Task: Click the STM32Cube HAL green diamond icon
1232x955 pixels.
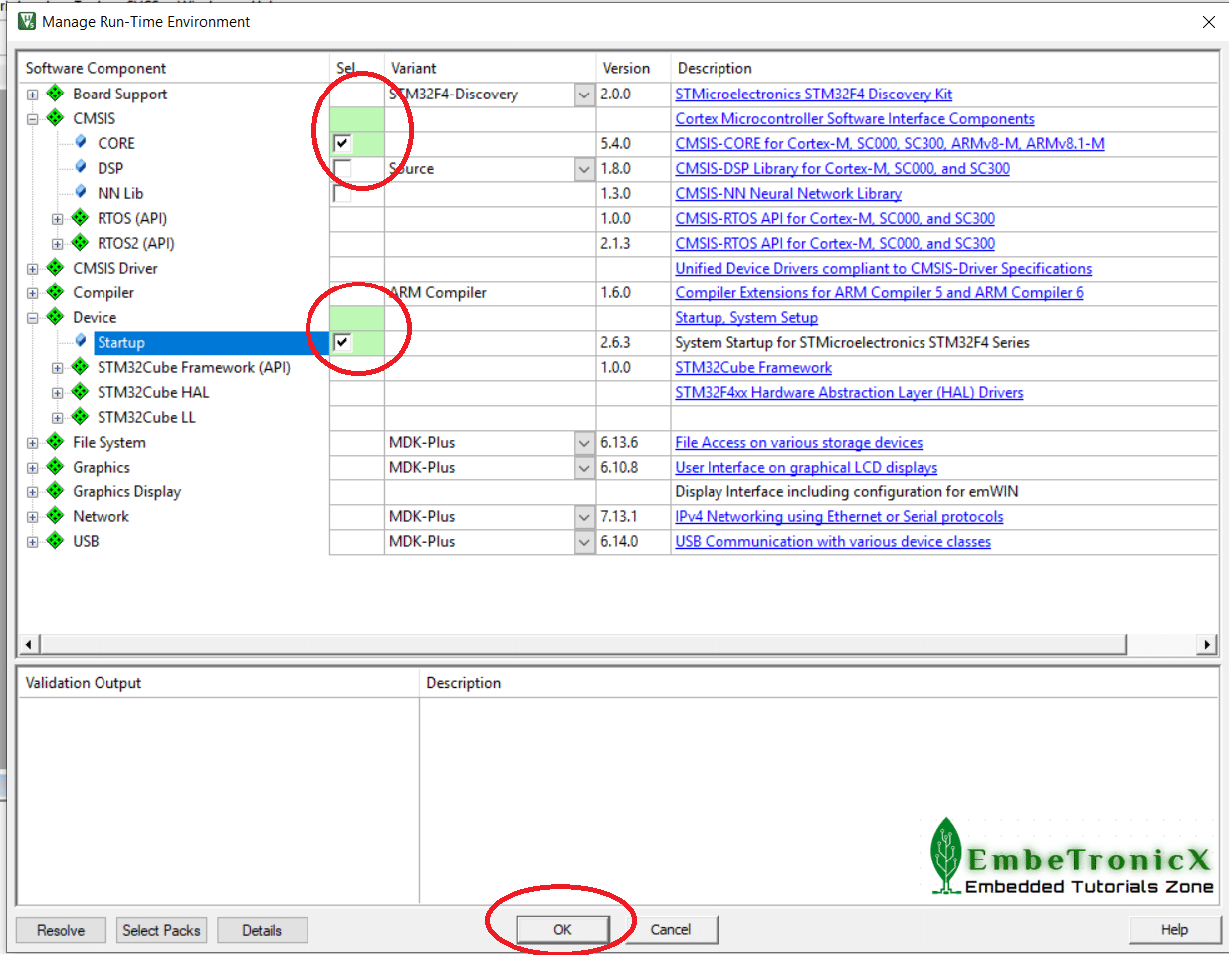Action: 81,392
